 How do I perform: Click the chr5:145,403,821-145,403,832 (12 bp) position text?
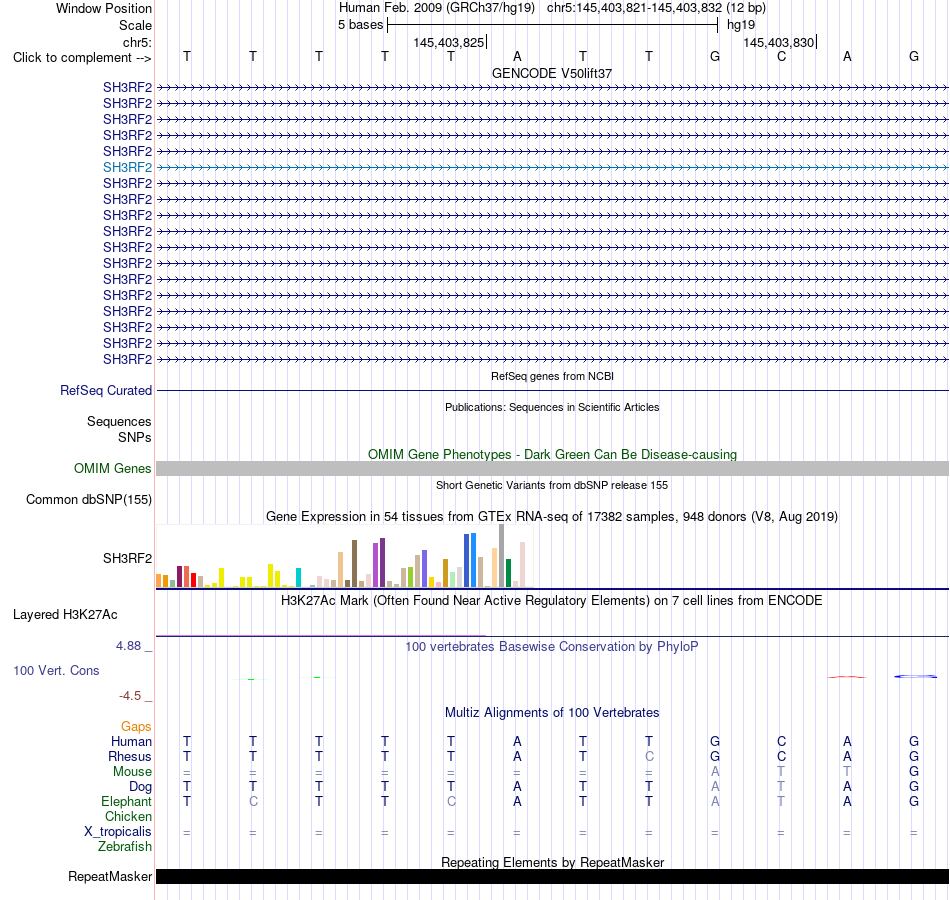pos(656,8)
